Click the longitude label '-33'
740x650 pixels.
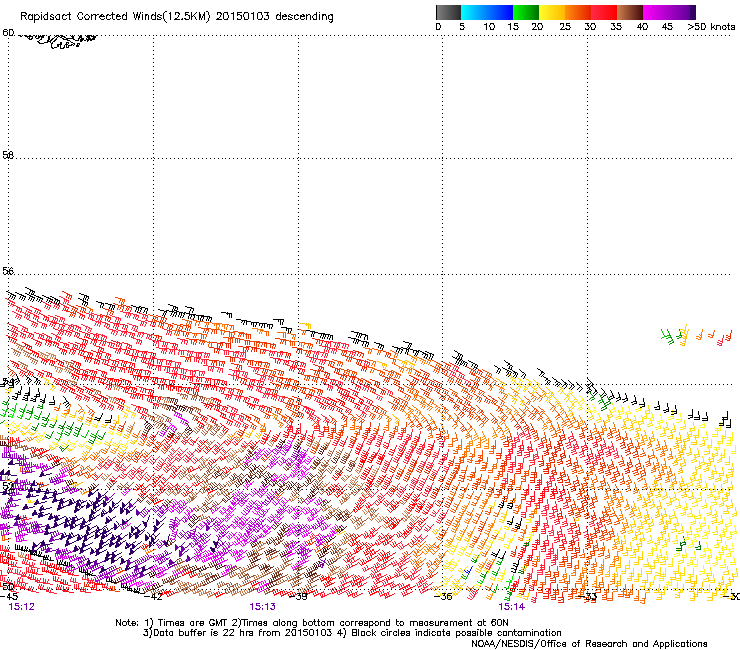coord(588,597)
